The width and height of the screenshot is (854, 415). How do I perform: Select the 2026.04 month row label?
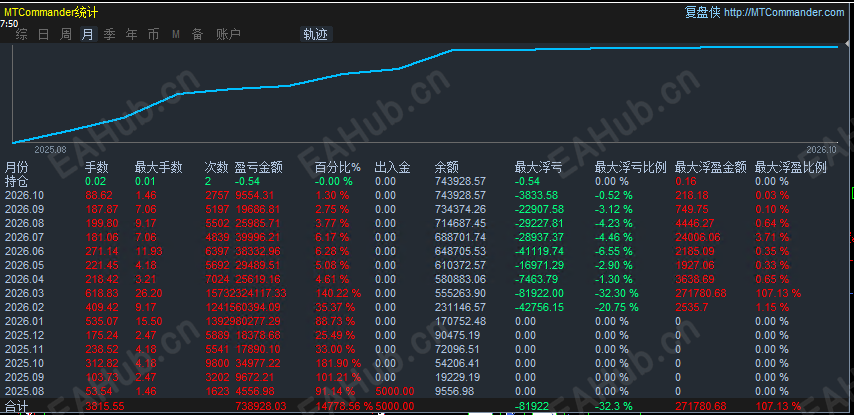tap(23, 279)
